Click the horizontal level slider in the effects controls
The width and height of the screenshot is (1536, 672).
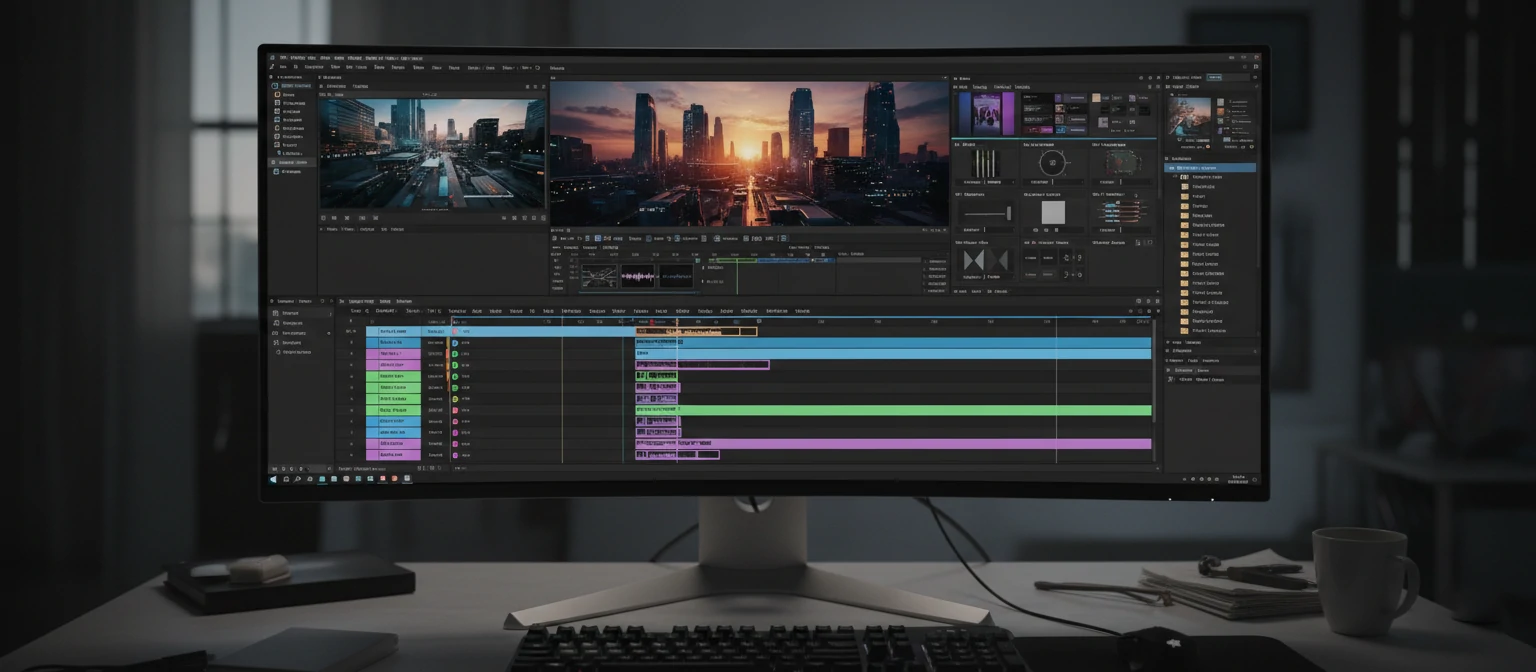[986, 213]
